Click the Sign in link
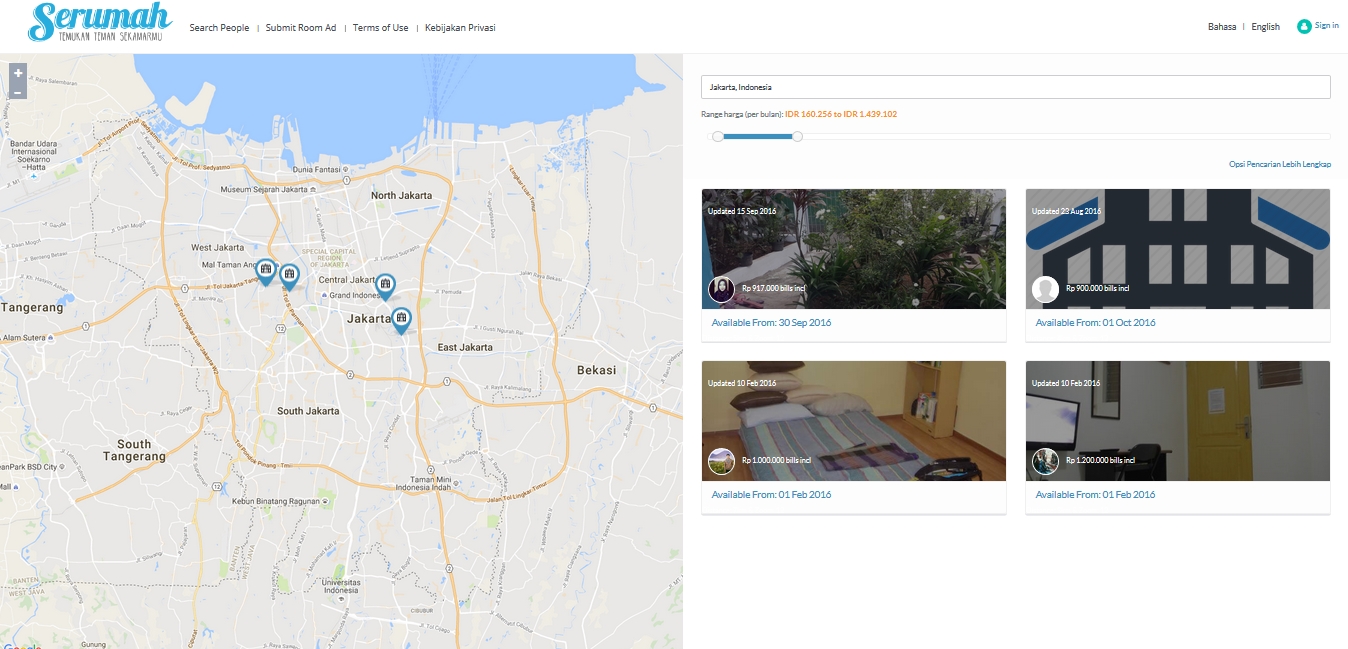The width and height of the screenshot is (1348, 649). point(1327,26)
